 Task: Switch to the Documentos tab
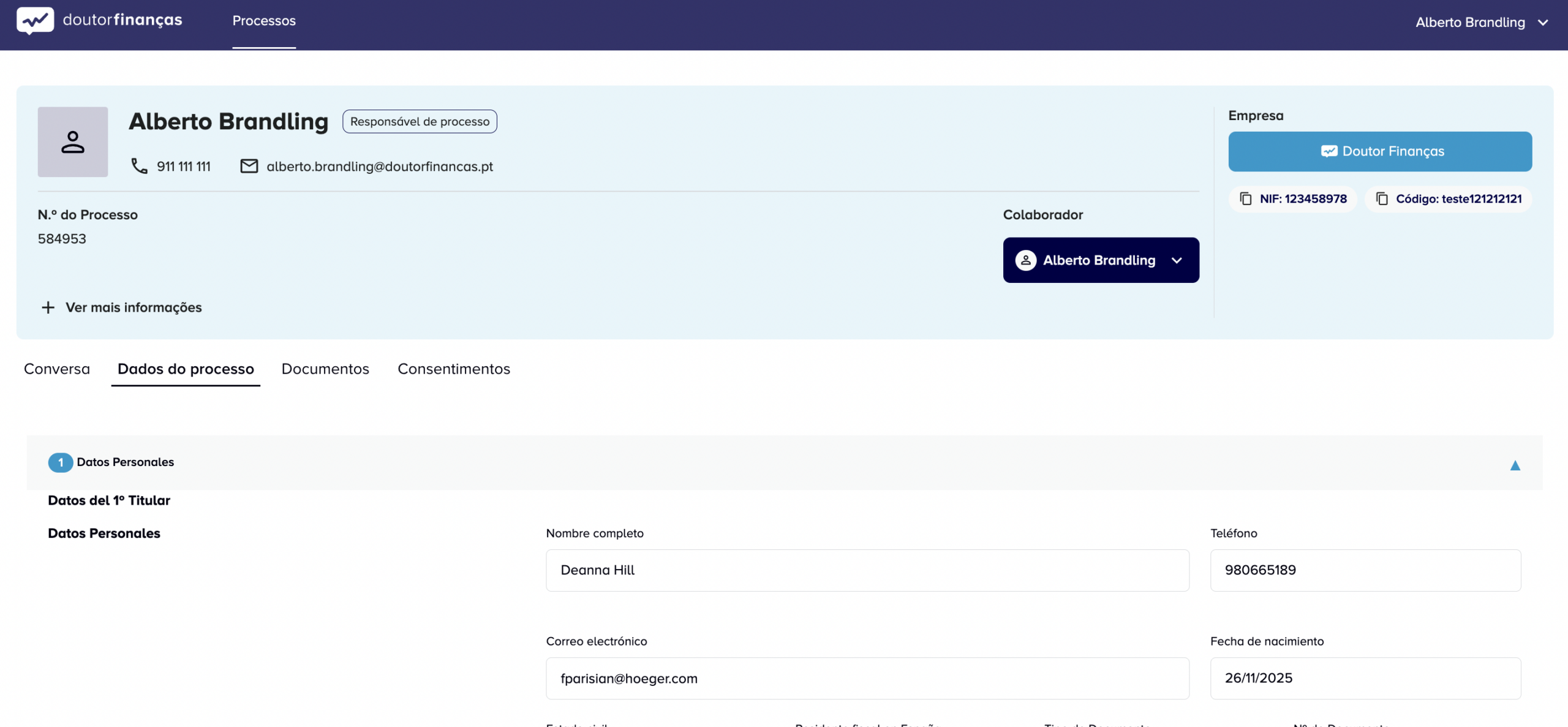click(325, 369)
